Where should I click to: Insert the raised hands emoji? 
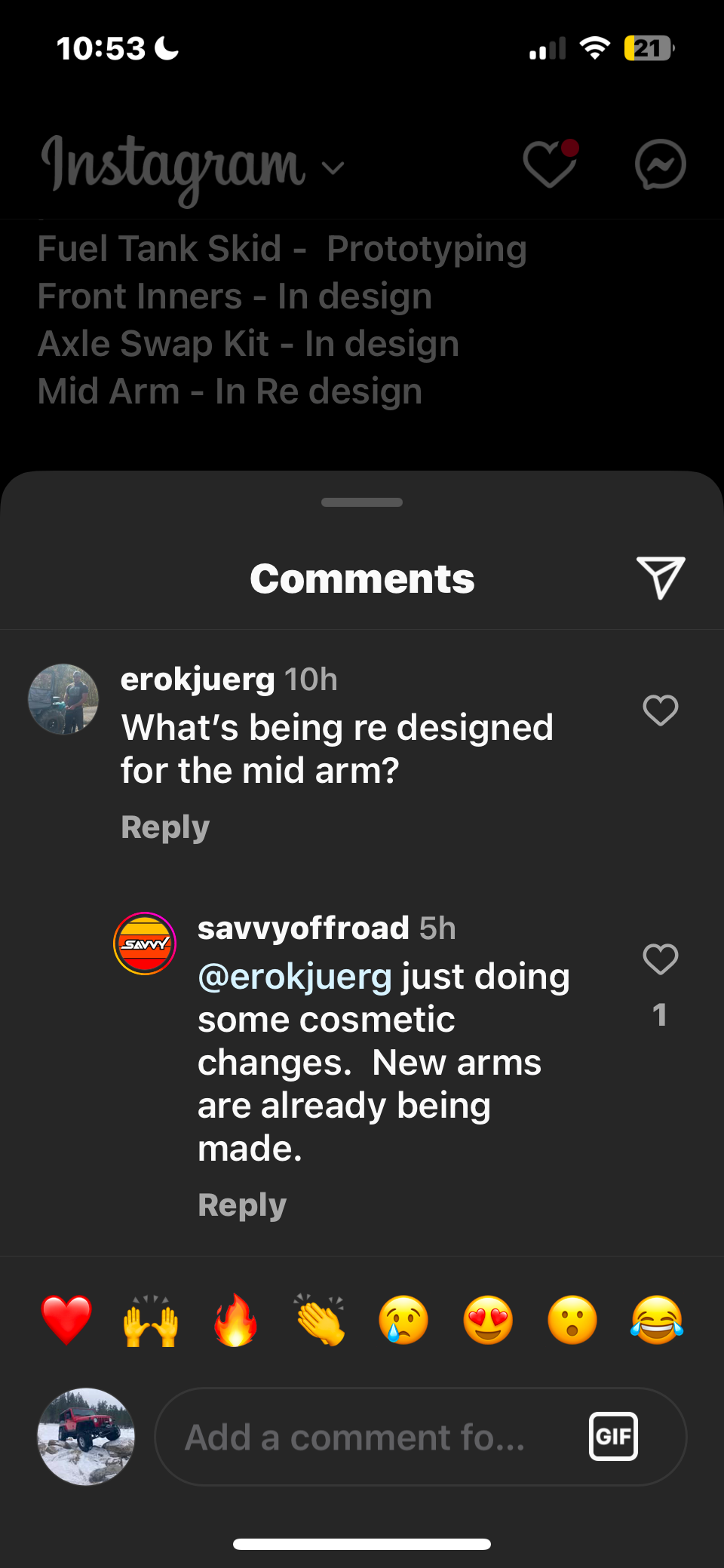151,1320
